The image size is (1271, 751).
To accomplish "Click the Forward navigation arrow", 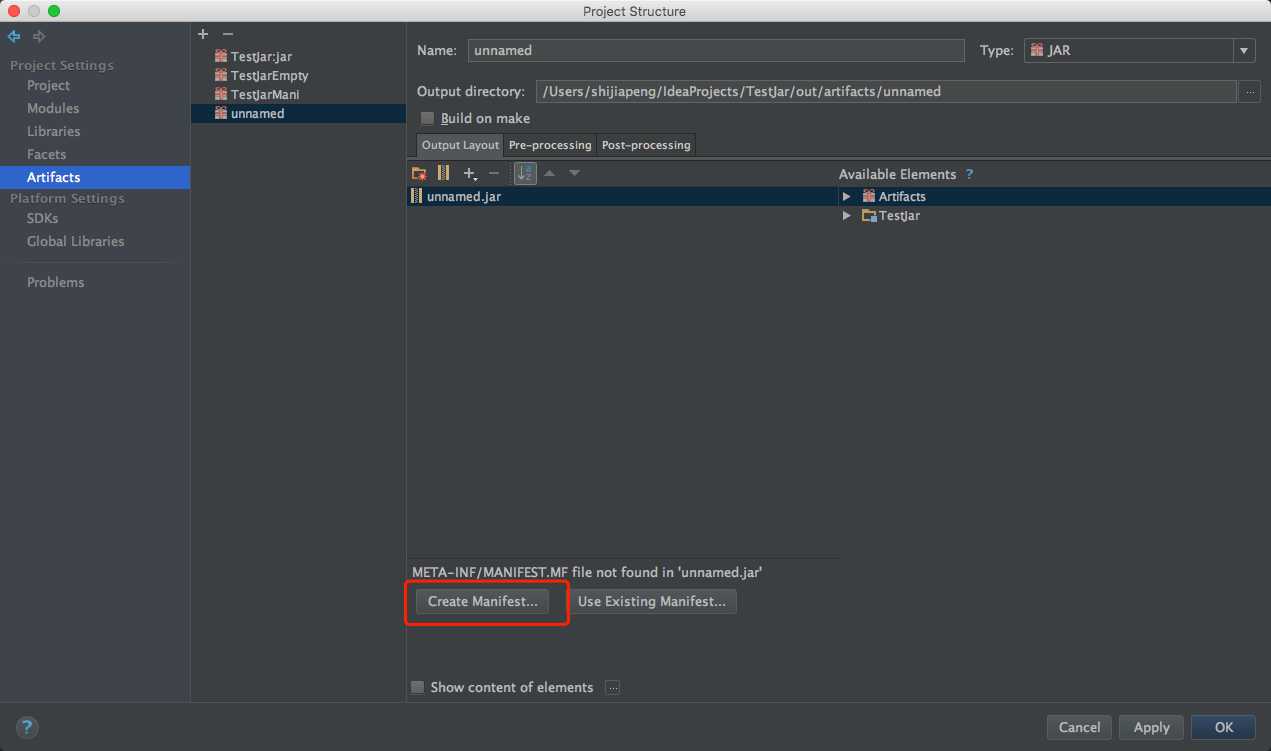I will 39,37.
